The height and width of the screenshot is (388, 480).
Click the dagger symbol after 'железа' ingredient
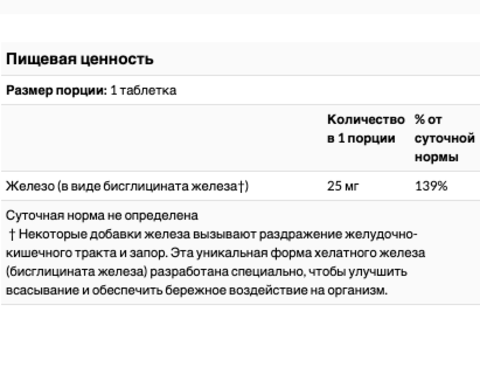241,186
